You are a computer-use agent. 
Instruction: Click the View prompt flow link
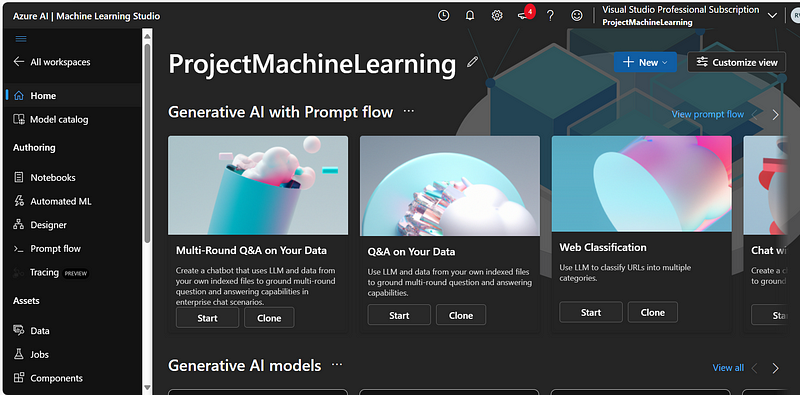click(x=707, y=114)
